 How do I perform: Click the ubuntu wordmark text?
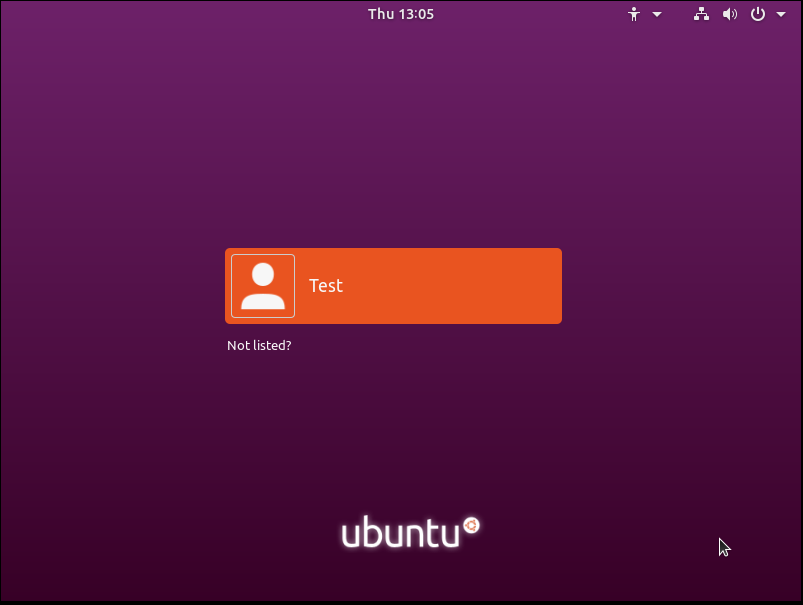coord(400,534)
